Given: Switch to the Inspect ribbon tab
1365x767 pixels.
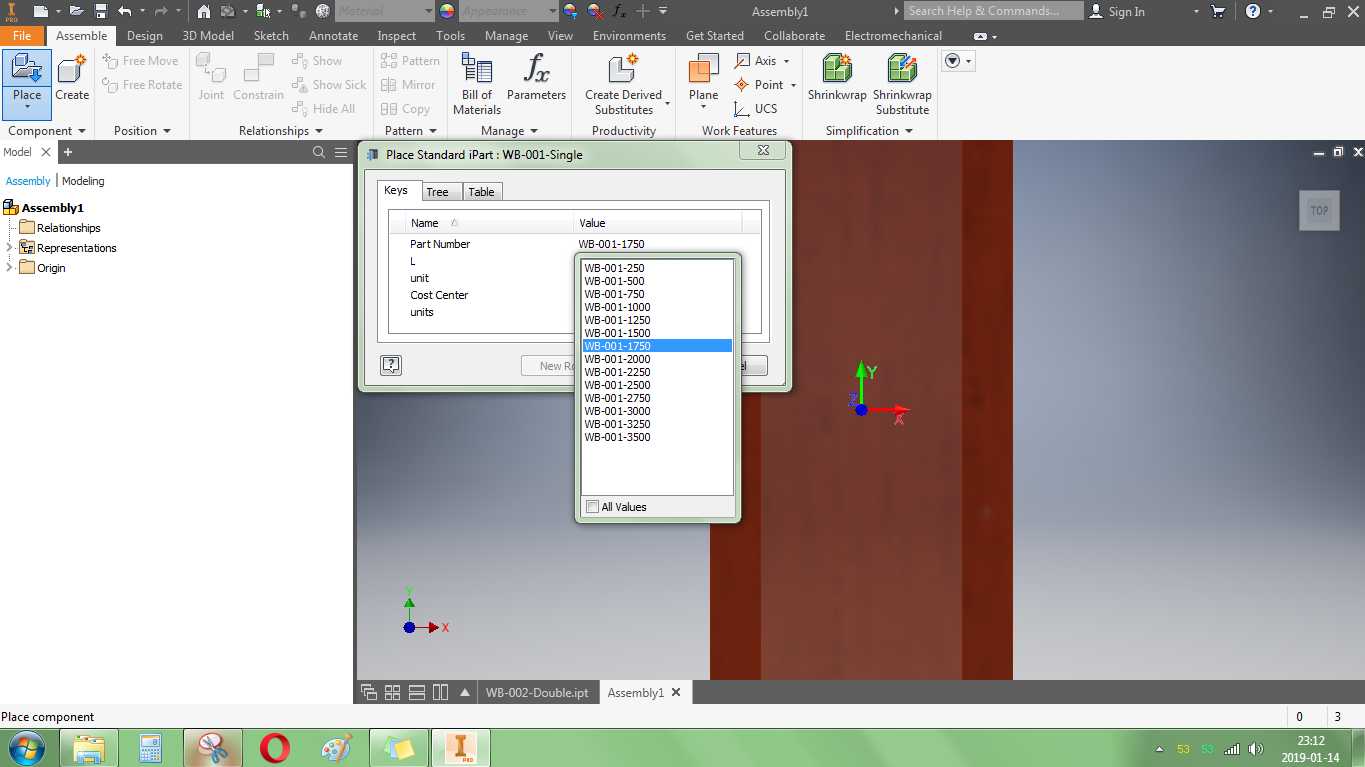Looking at the screenshot, I should pos(396,36).
